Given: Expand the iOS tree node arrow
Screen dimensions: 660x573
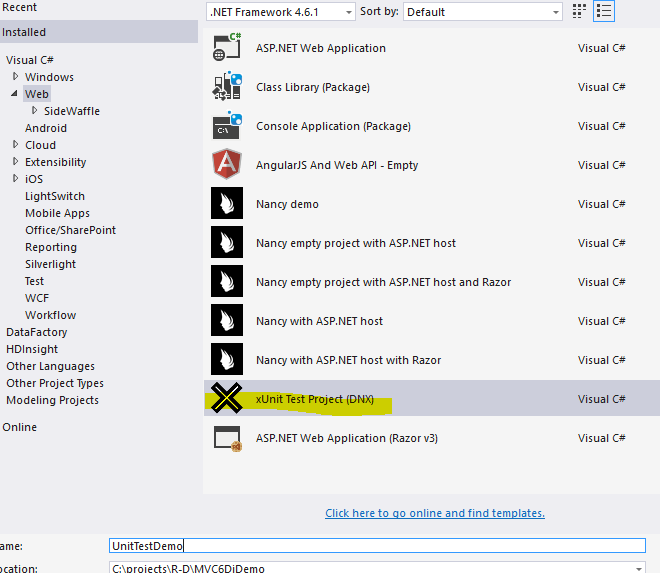Looking at the screenshot, I should 16,179.
